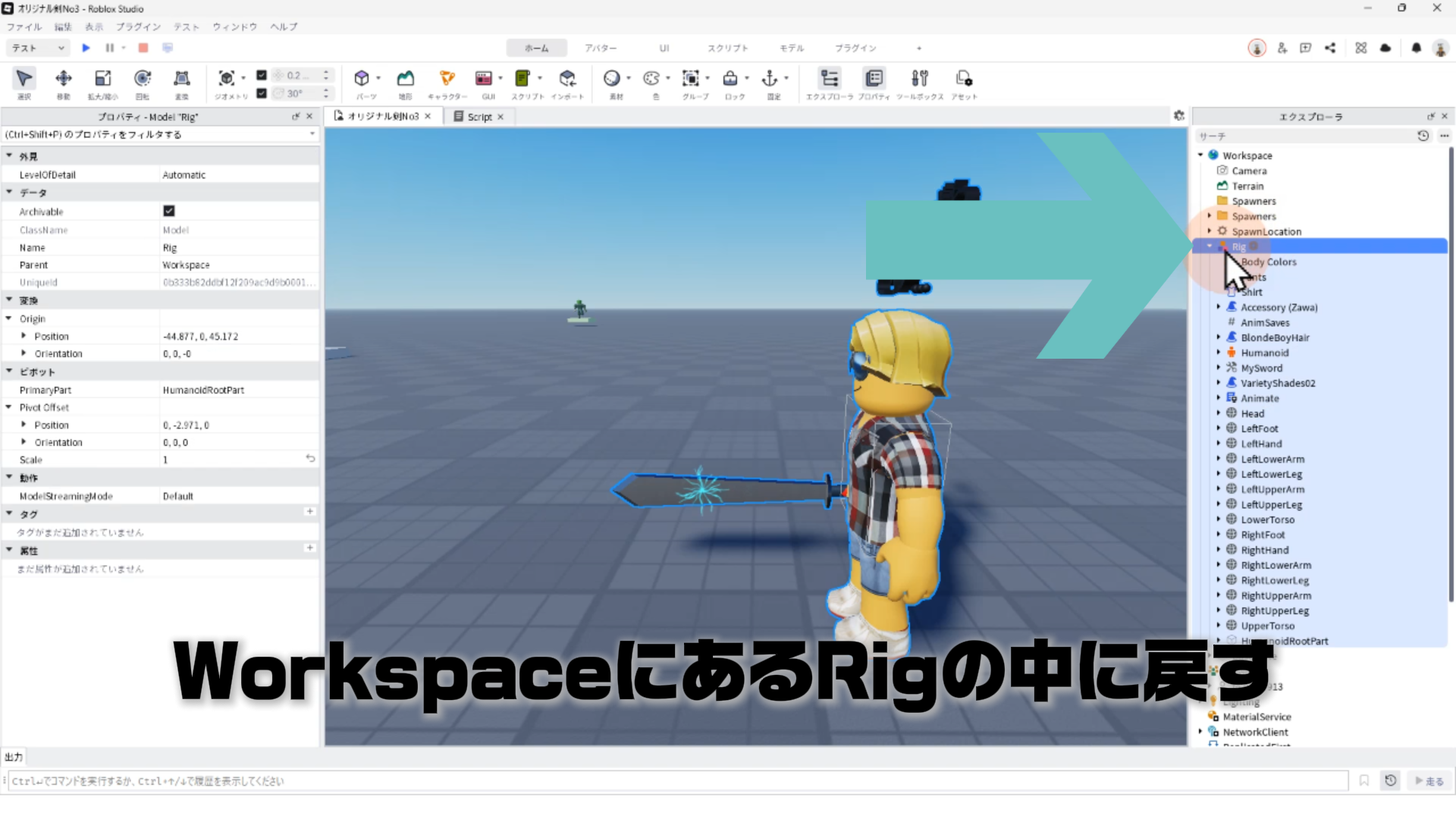Toggle the Archivable checkbox
Image resolution: width=1456 pixels, height=819 pixels.
coord(169,211)
